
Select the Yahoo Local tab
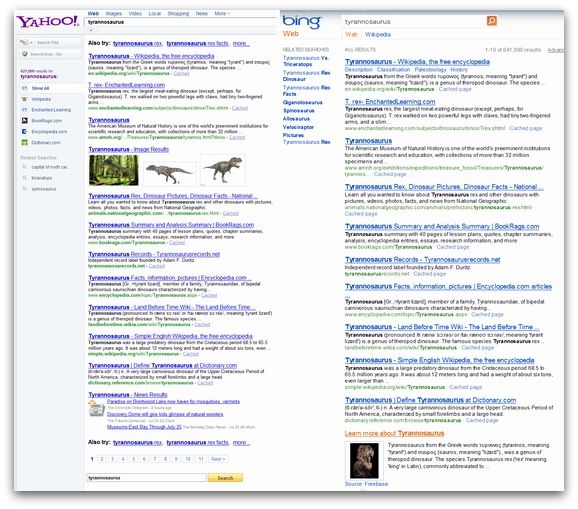pos(155,14)
